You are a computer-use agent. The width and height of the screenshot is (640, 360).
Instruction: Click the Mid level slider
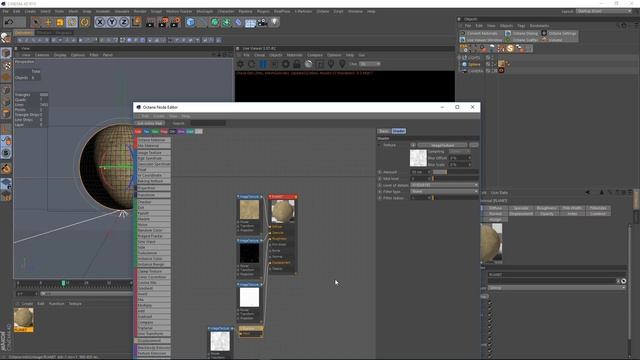click(456, 179)
